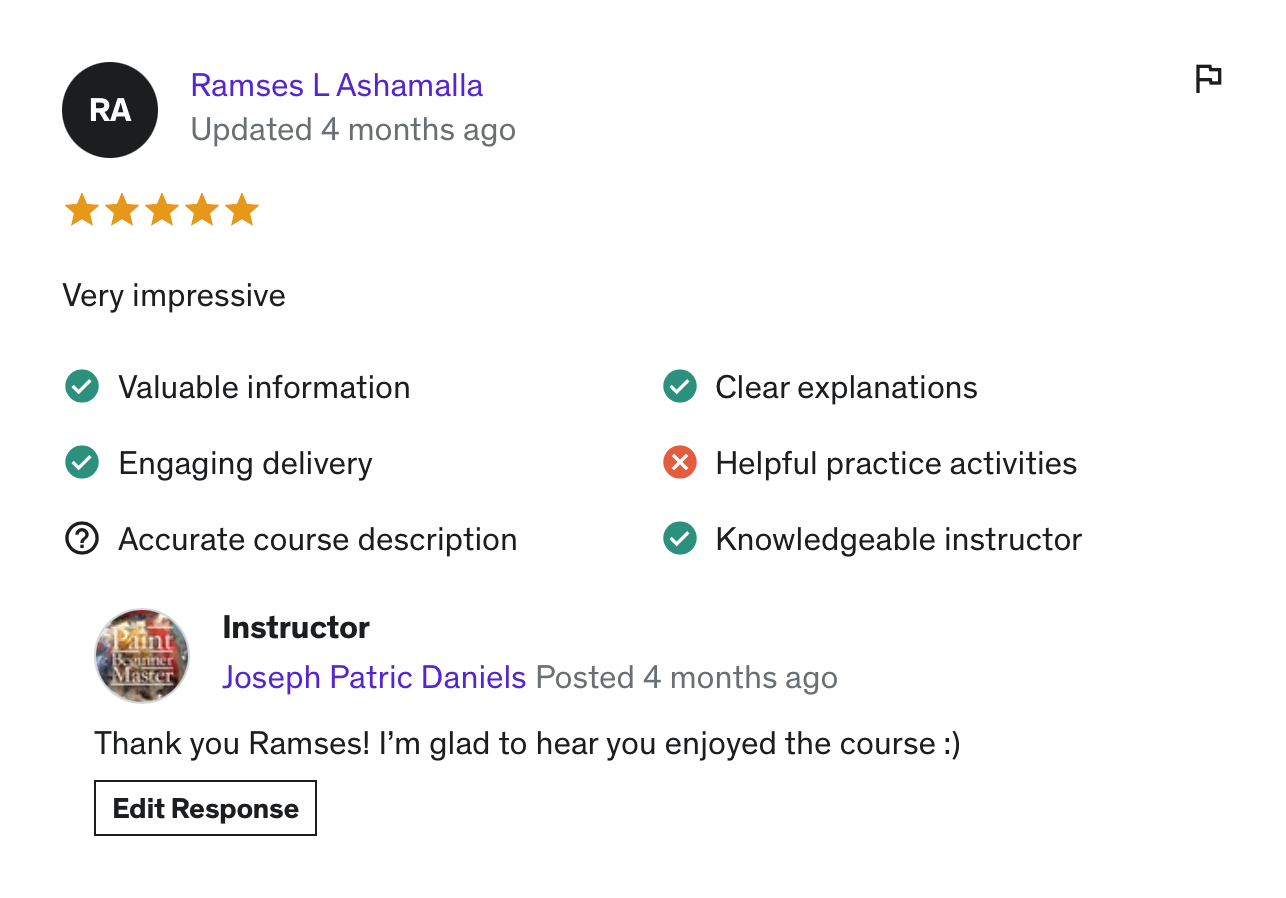Click the question mark beside Accurate course description
The image size is (1286, 898).
(x=81, y=539)
